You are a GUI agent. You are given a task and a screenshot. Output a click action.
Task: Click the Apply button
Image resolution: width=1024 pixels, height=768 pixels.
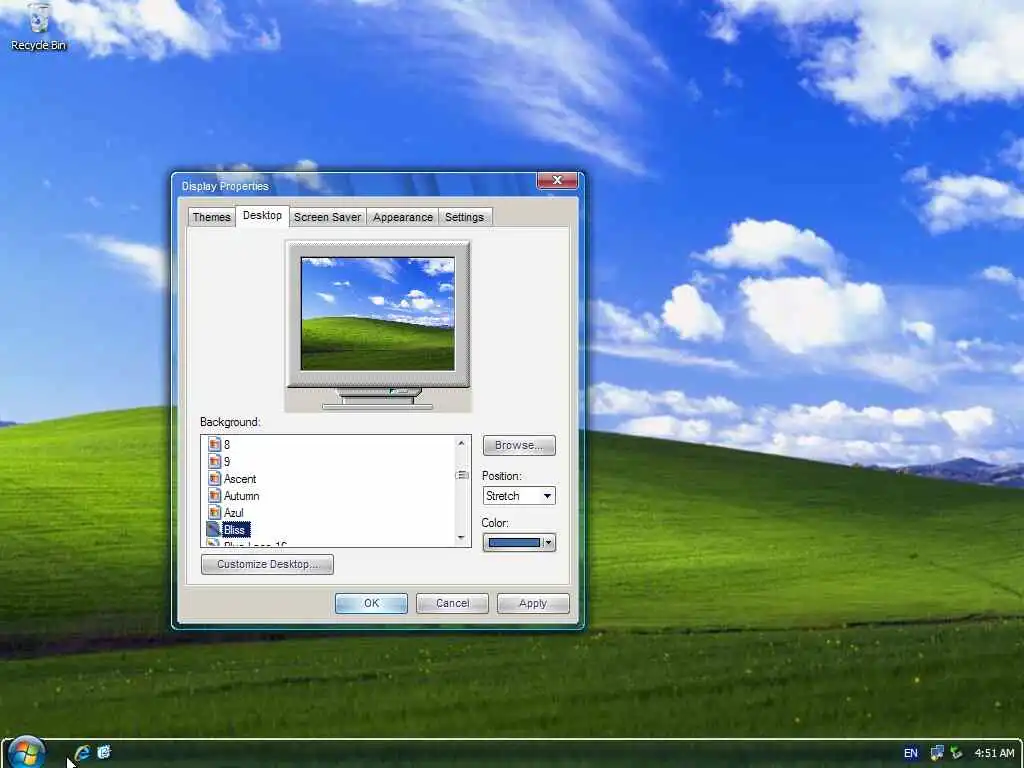click(x=533, y=603)
